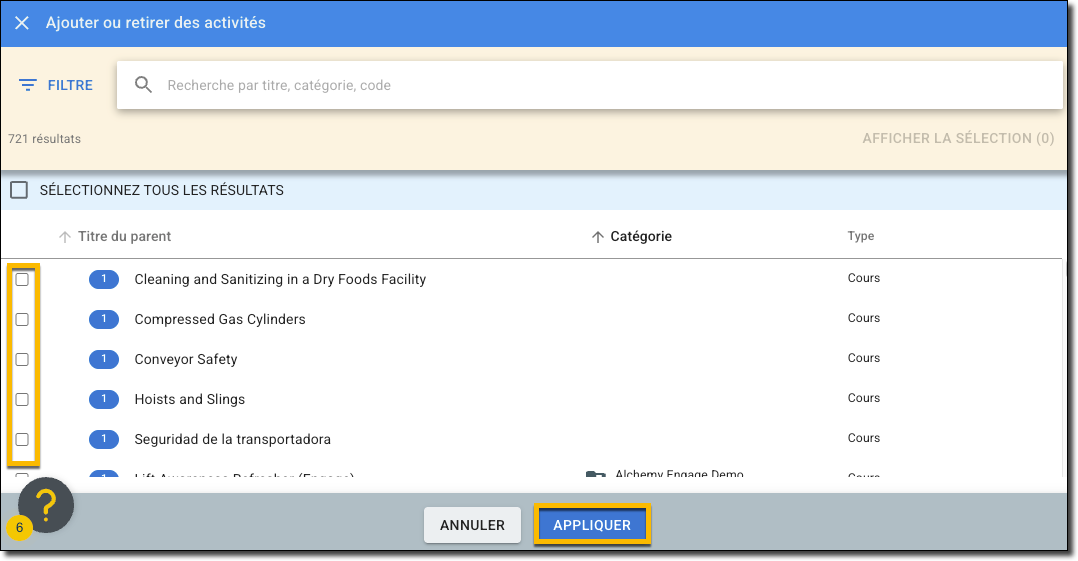The height and width of the screenshot is (561, 1078).
Task: Click the folder icon next to Alchemy Engage Demo
Action: (x=596, y=476)
